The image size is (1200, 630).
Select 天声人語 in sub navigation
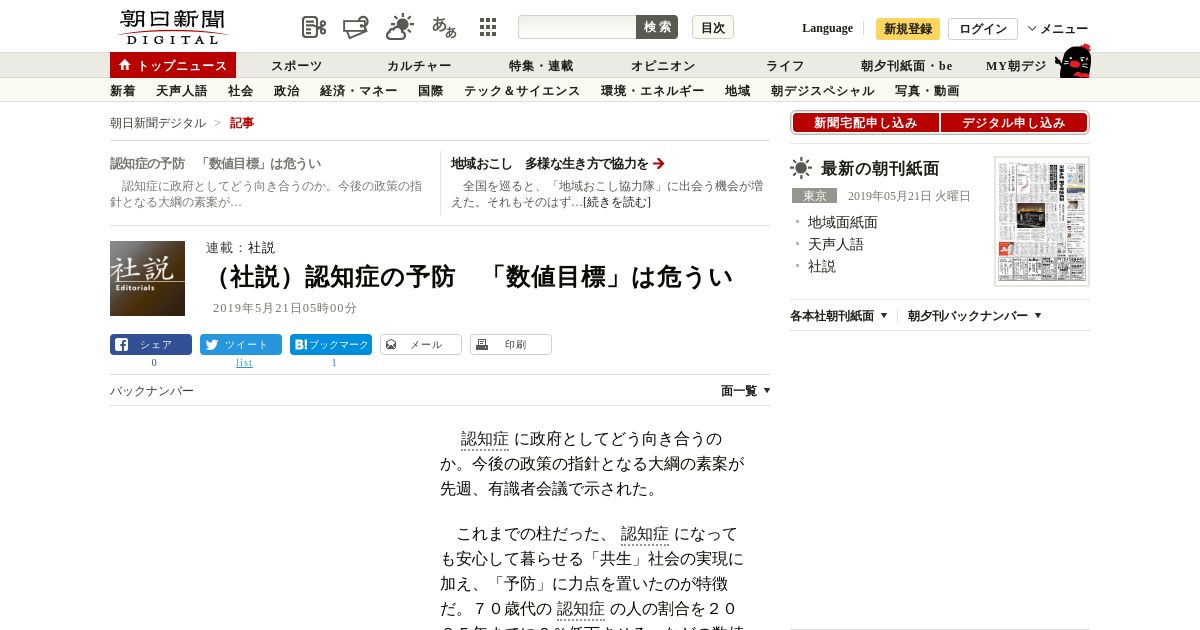point(182,91)
